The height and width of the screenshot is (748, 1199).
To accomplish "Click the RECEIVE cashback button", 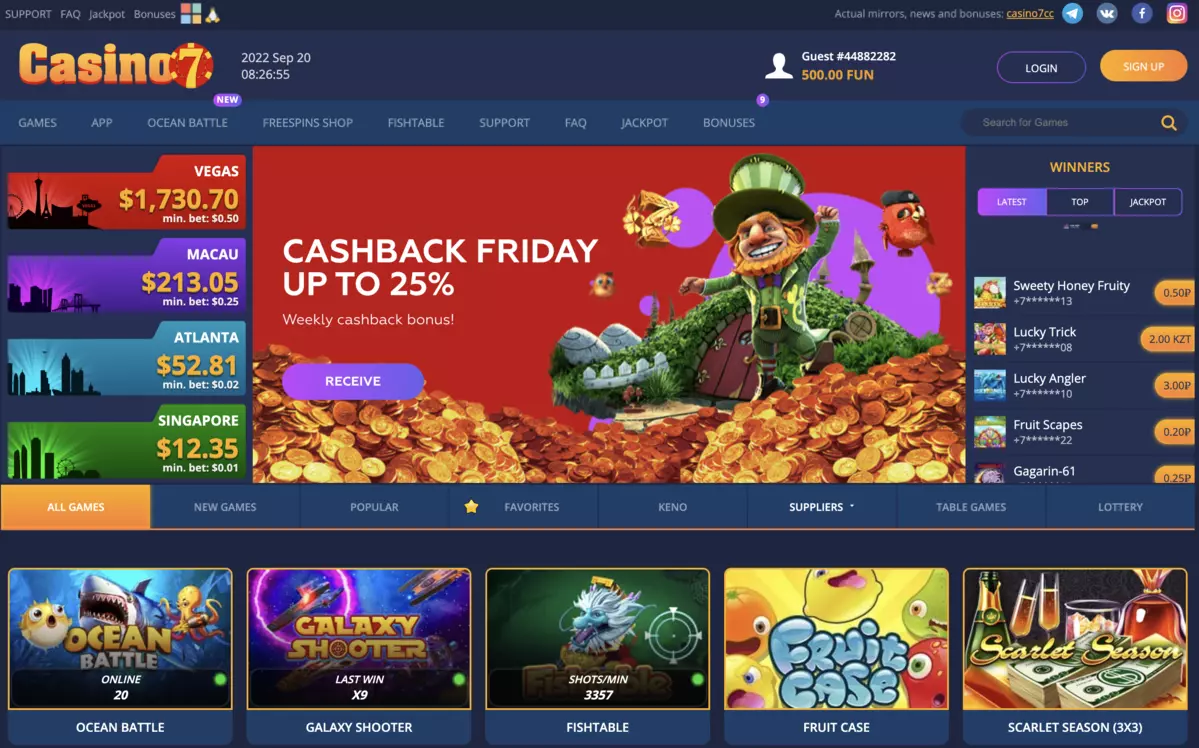I will pos(353,381).
